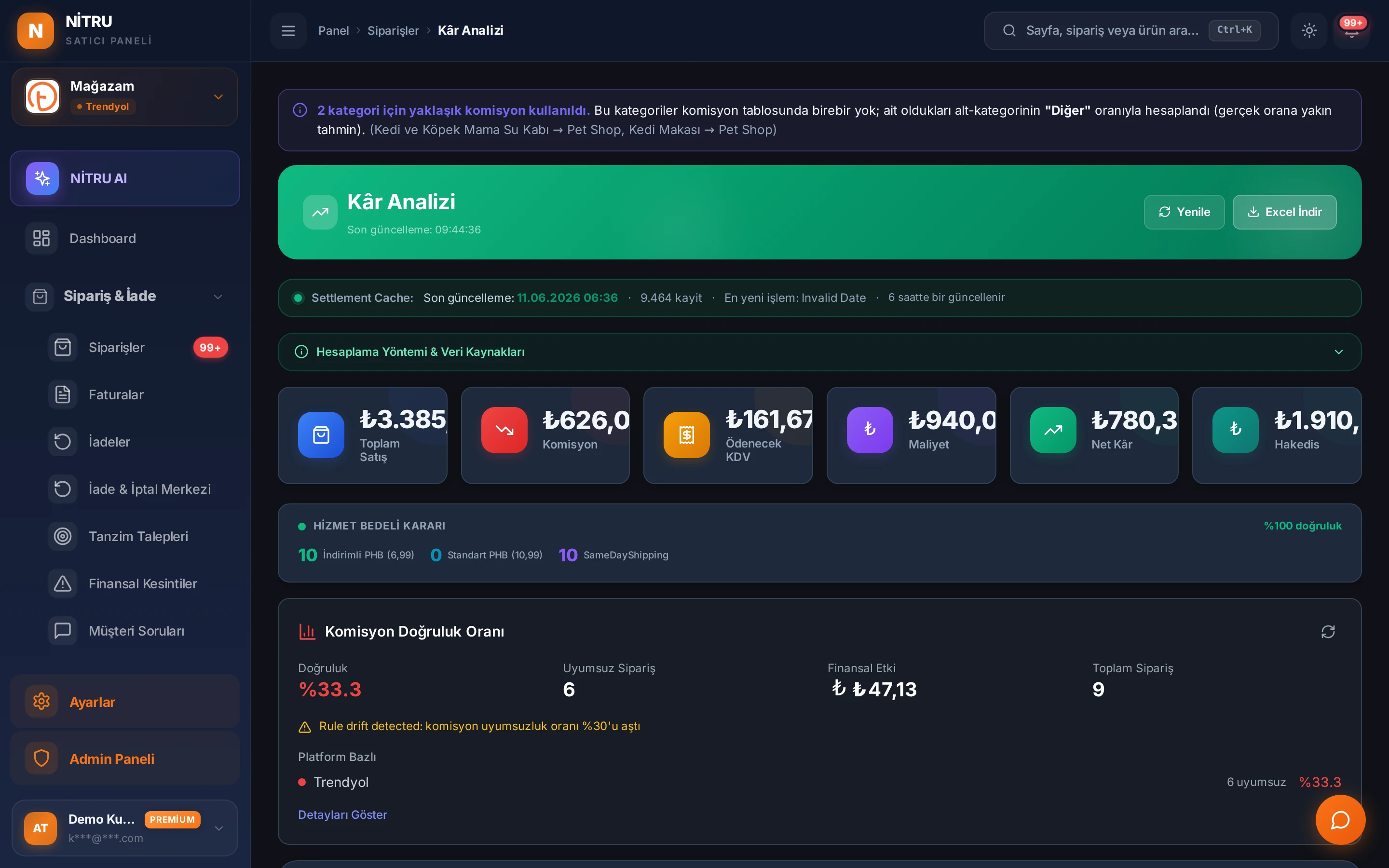Click the NİTRU AI sparkle icon
The width and height of the screenshot is (1389, 868).
point(42,178)
